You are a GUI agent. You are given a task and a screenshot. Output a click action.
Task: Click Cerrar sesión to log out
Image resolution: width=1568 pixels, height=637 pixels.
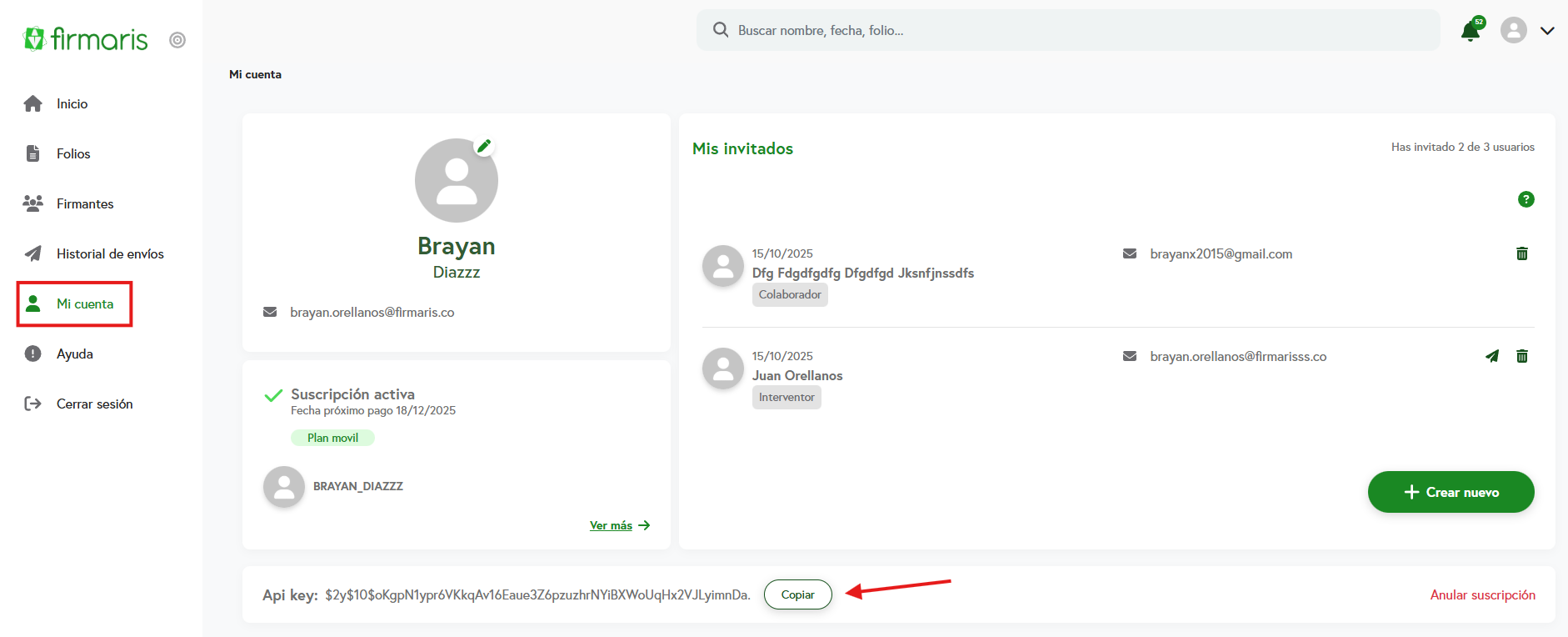pos(94,404)
